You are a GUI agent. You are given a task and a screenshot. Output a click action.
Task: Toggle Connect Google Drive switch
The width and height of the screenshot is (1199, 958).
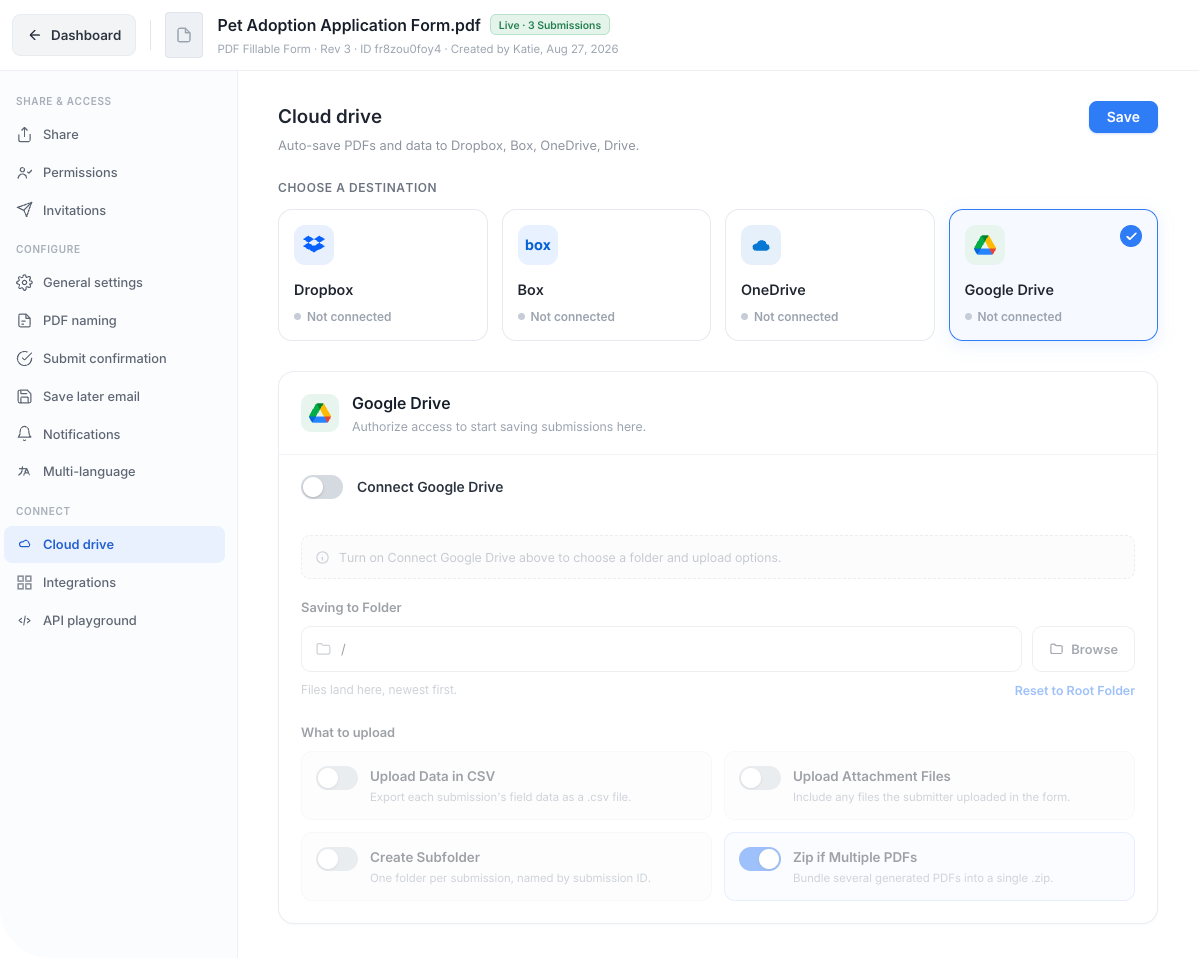pos(322,487)
